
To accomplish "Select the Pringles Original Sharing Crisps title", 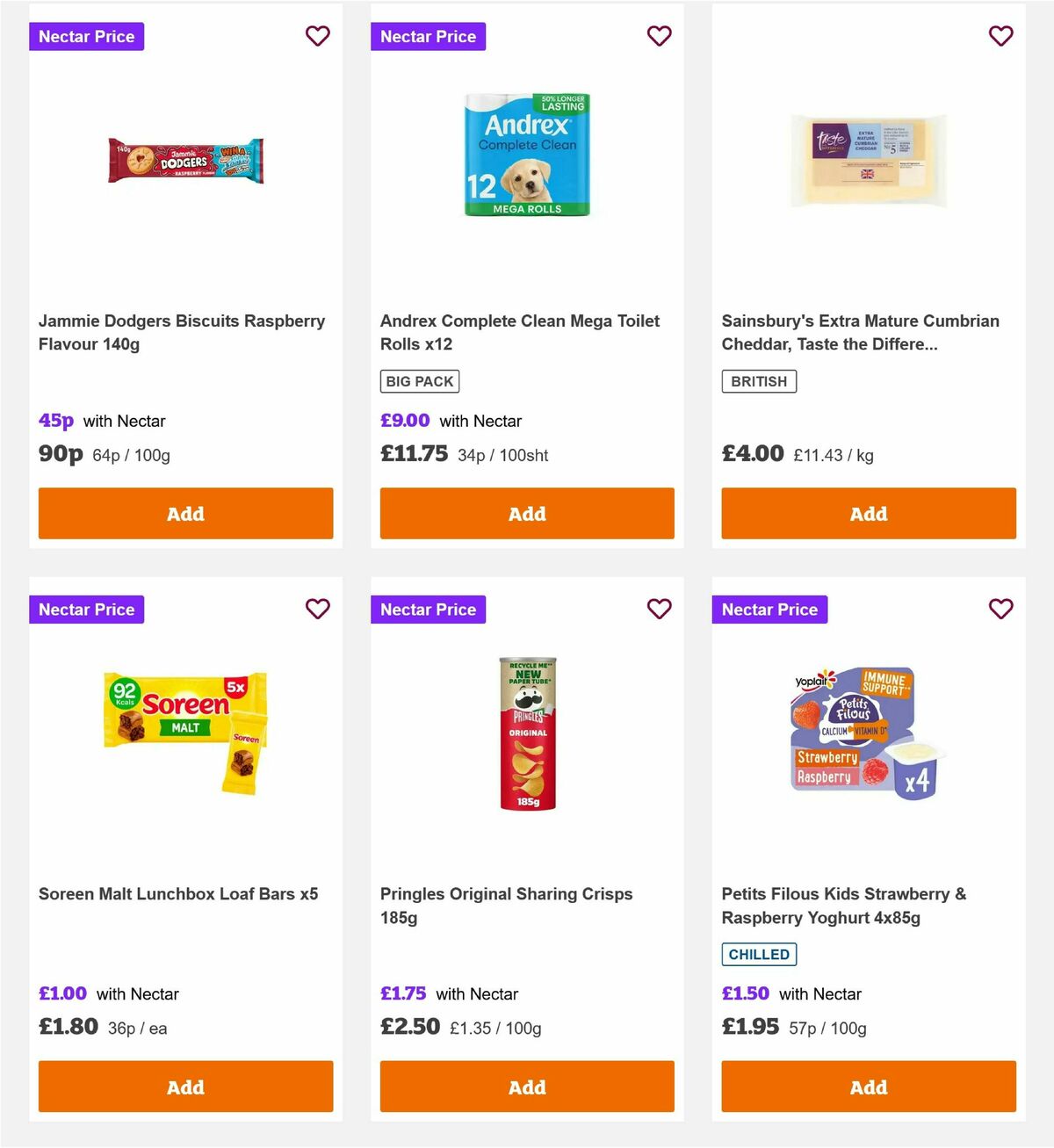I will [x=506, y=906].
